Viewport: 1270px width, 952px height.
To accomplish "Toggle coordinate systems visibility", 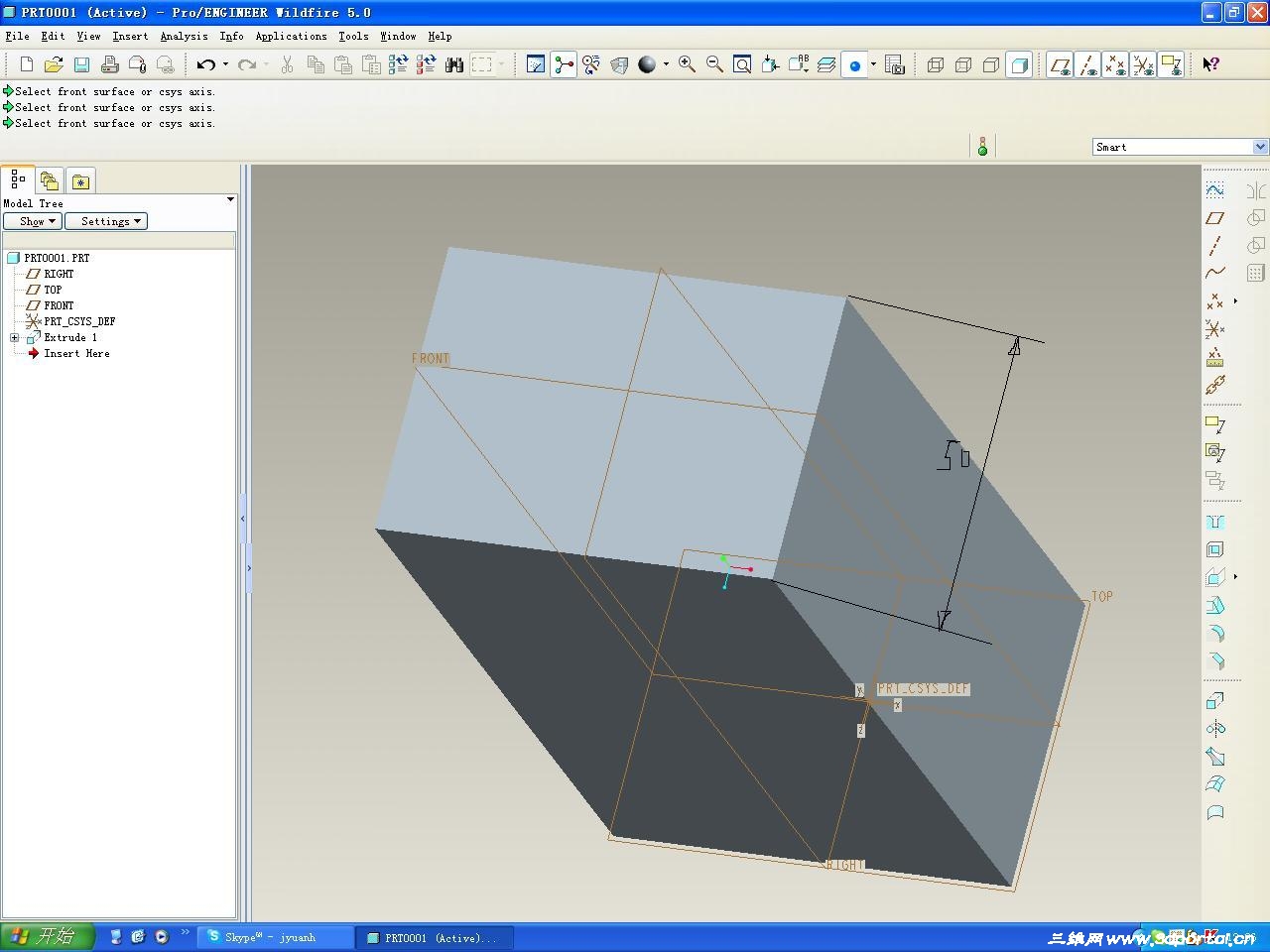I will click(x=1143, y=64).
